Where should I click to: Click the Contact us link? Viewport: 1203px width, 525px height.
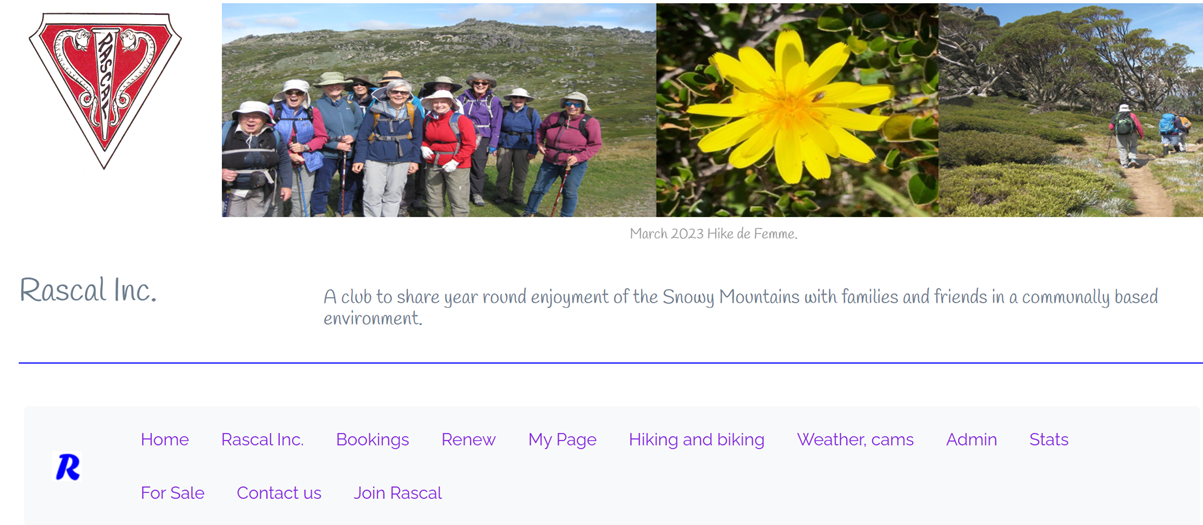(279, 493)
